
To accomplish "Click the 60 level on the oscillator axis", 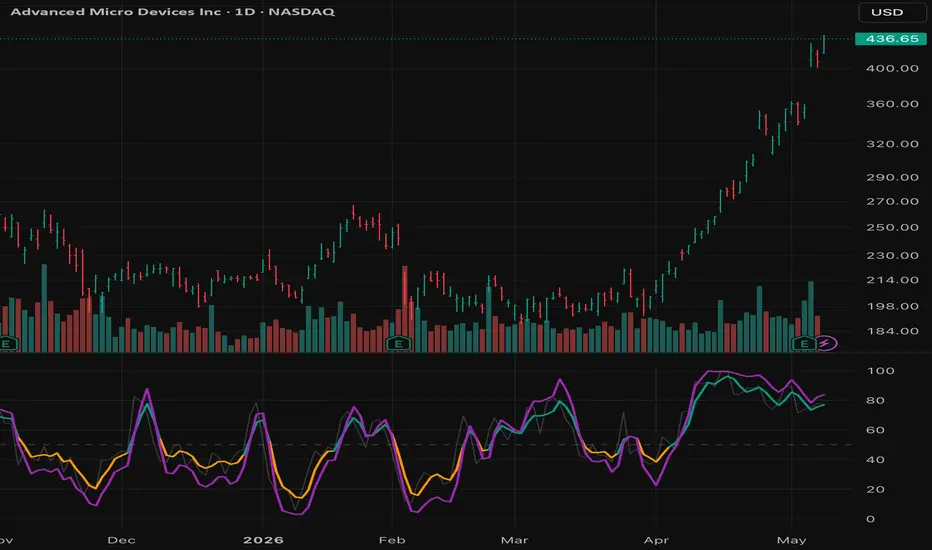I will click(x=876, y=430).
